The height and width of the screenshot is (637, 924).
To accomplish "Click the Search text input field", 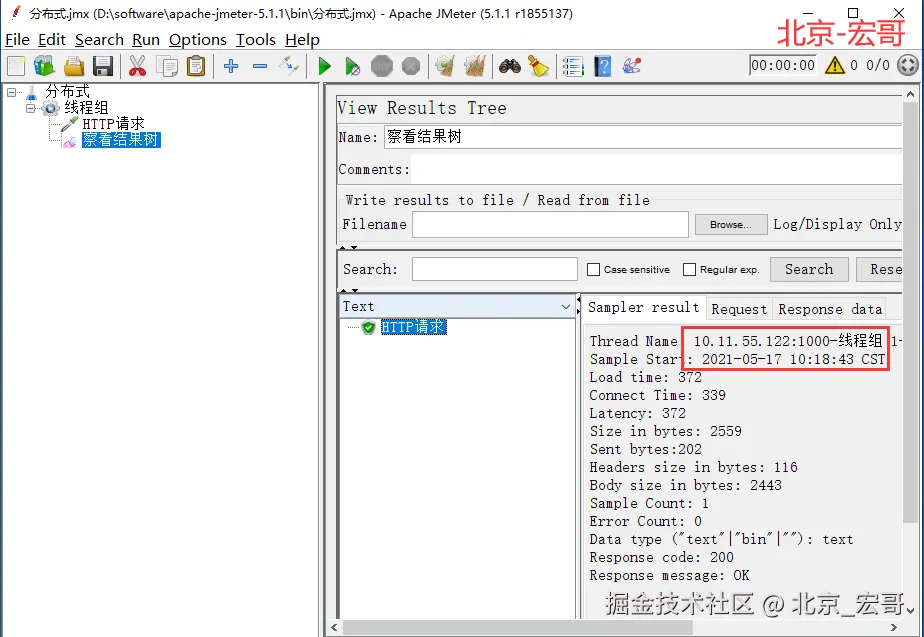I will pos(494,269).
